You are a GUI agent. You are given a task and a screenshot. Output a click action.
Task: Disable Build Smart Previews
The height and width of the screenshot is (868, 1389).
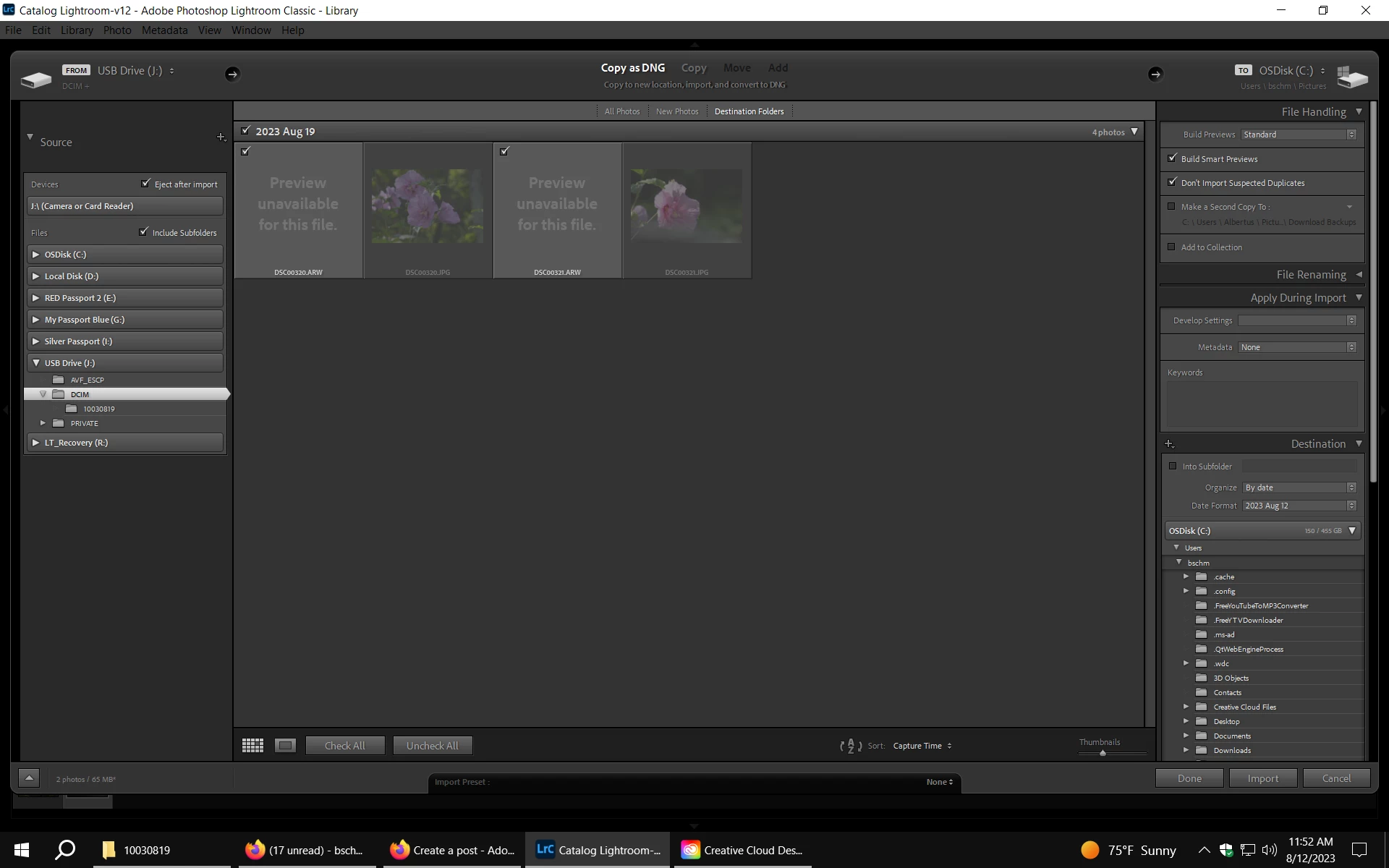click(x=1173, y=158)
